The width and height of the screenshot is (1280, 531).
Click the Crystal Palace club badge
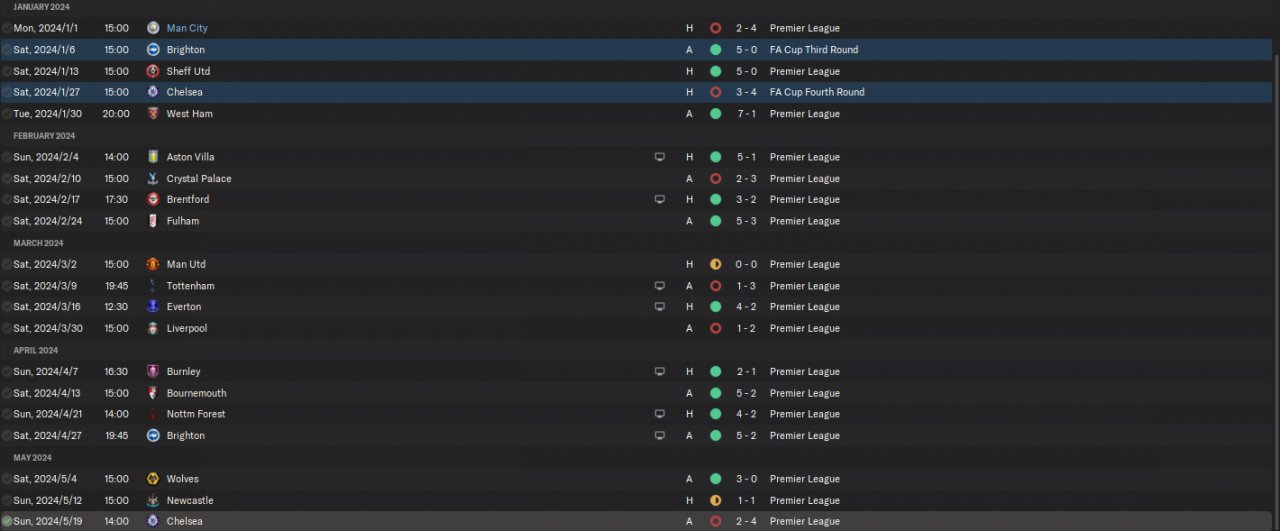click(153, 179)
